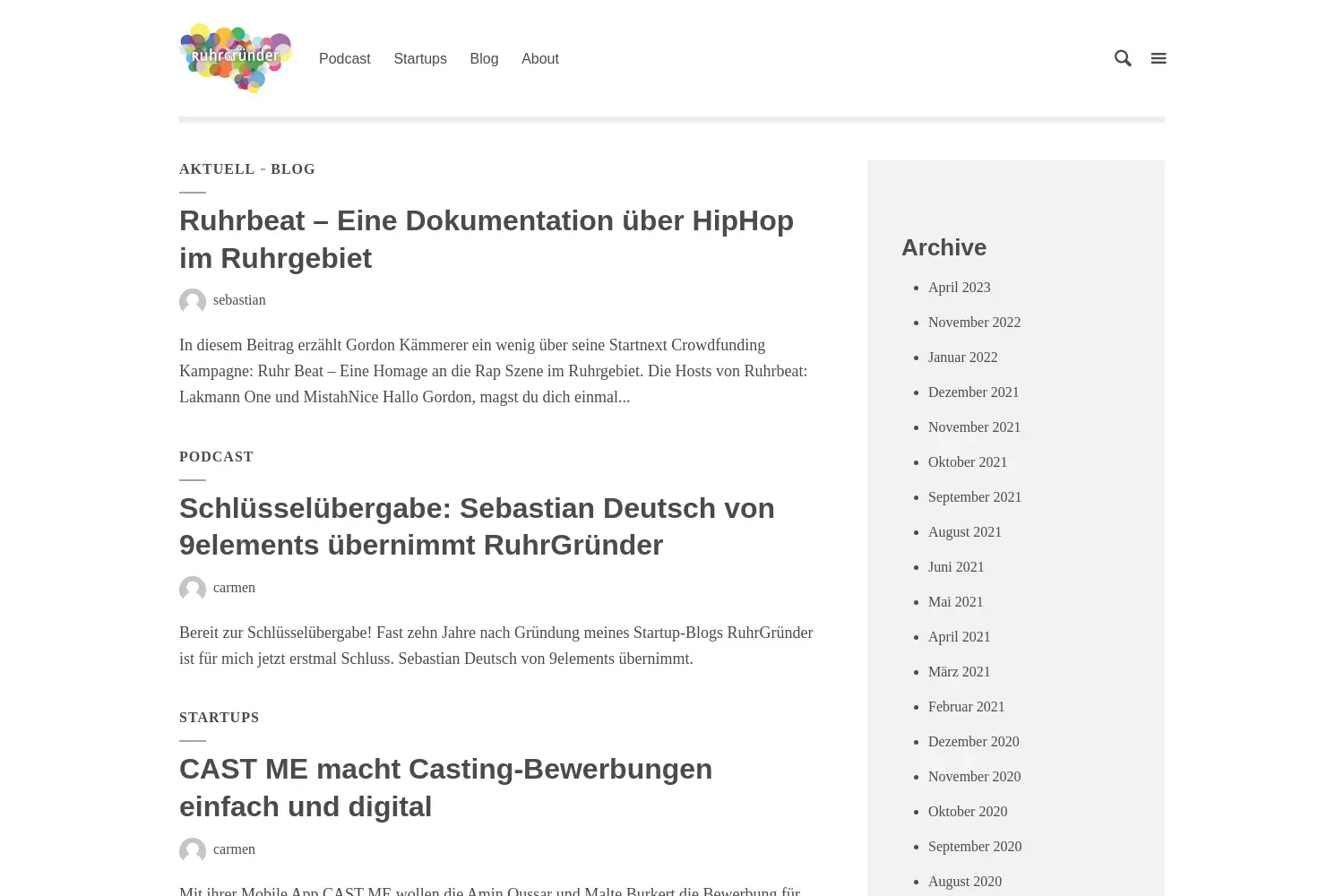Click the Ruhrbeat excerpt starting 'In diesem Beitrag'
The width and height of the screenshot is (1344, 896).
click(495, 371)
